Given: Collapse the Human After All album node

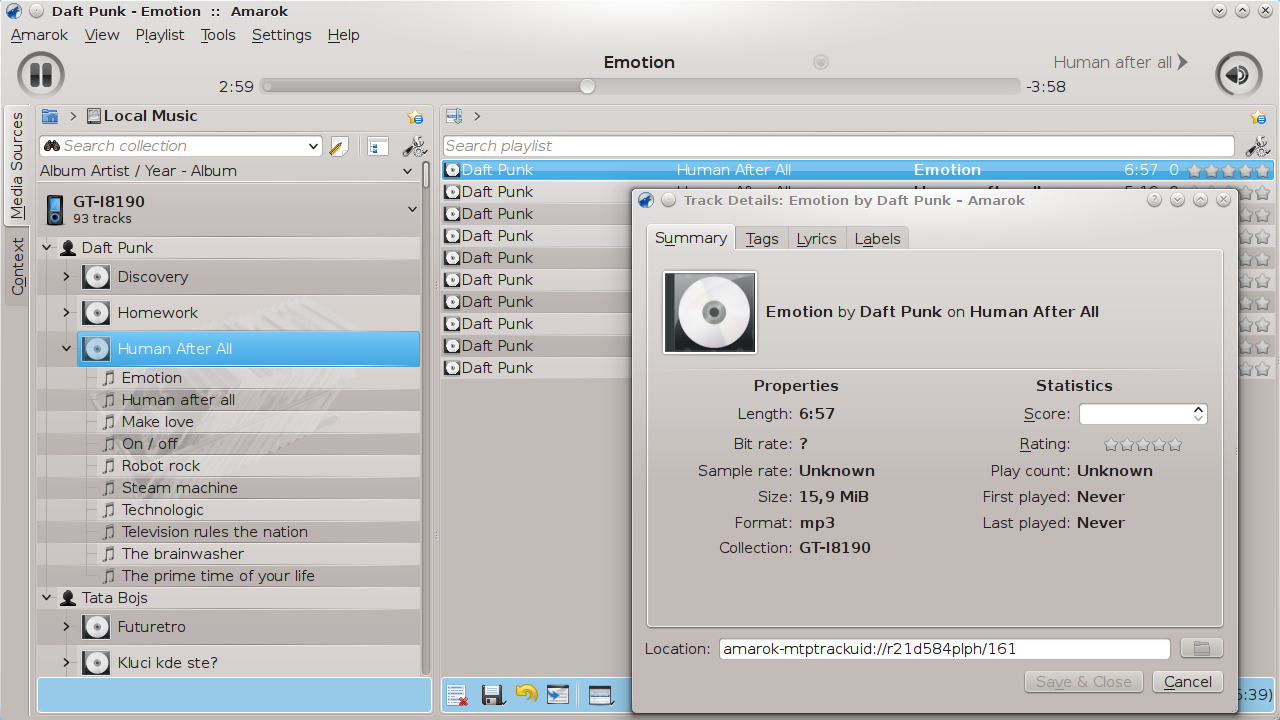Looking at the screenshot, I should pos(66,349).
